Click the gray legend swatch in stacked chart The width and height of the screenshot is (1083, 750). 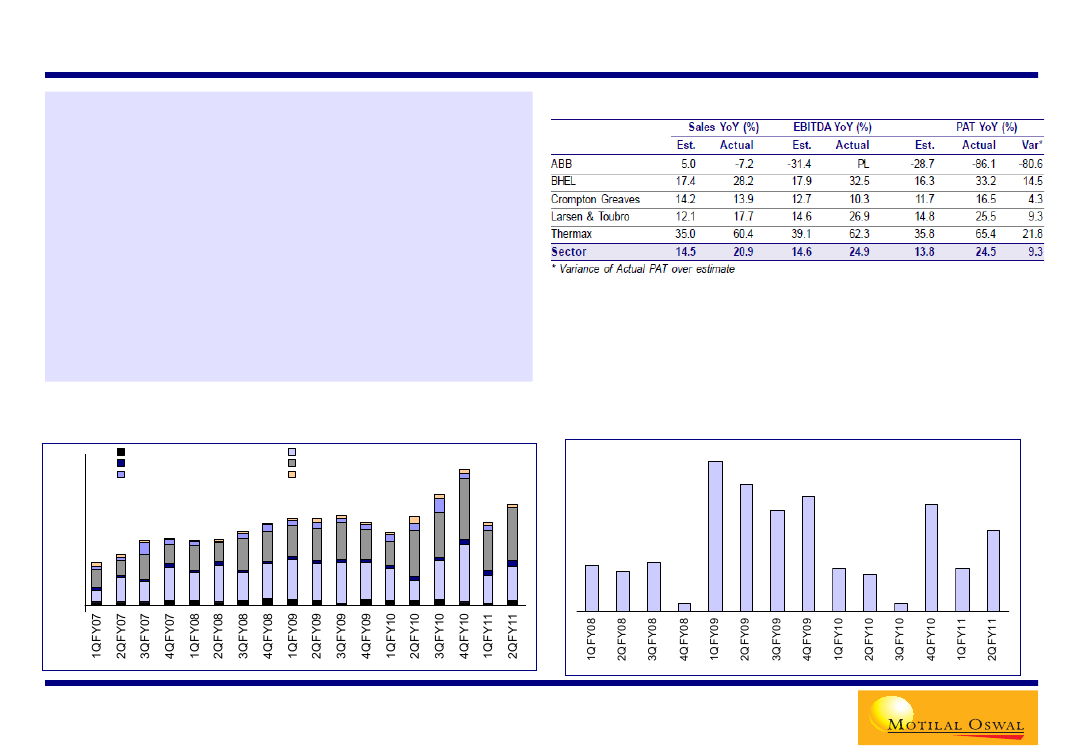(x=292, y=464)
